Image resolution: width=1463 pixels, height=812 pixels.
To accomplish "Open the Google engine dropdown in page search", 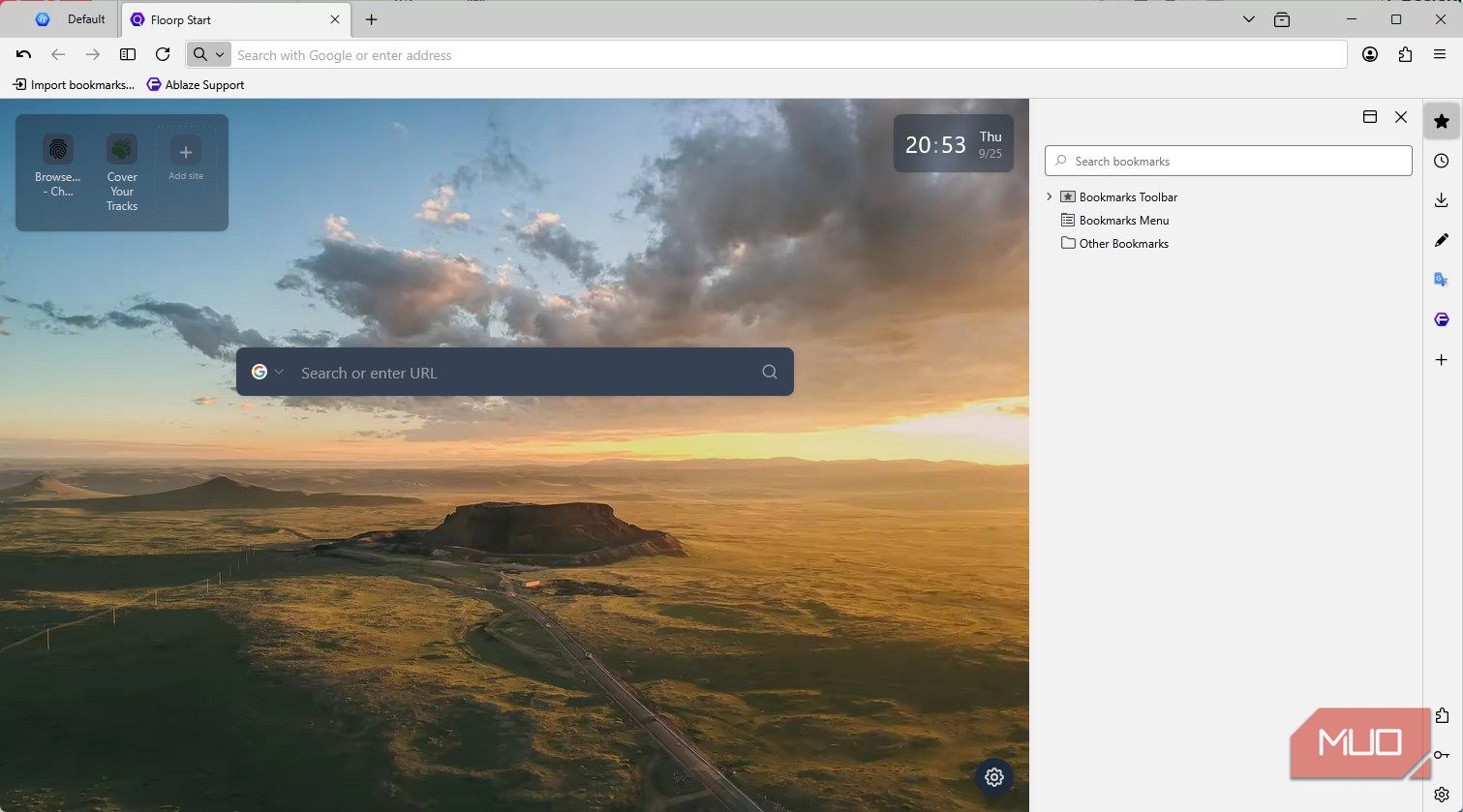I will pyautogui.click(x=267, y=373).
